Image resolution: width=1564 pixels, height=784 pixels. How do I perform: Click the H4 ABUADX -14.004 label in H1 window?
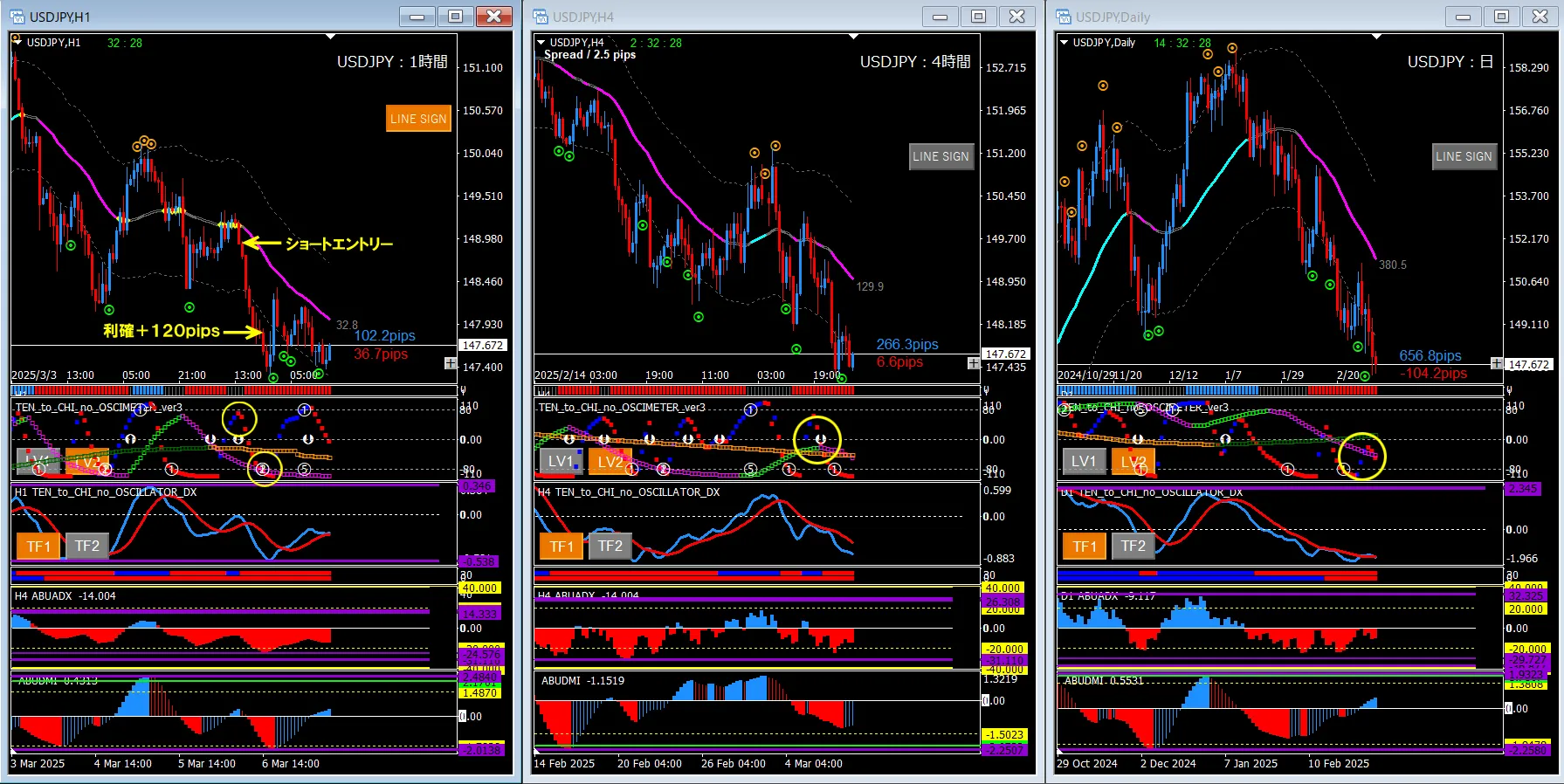click(65, 596)
